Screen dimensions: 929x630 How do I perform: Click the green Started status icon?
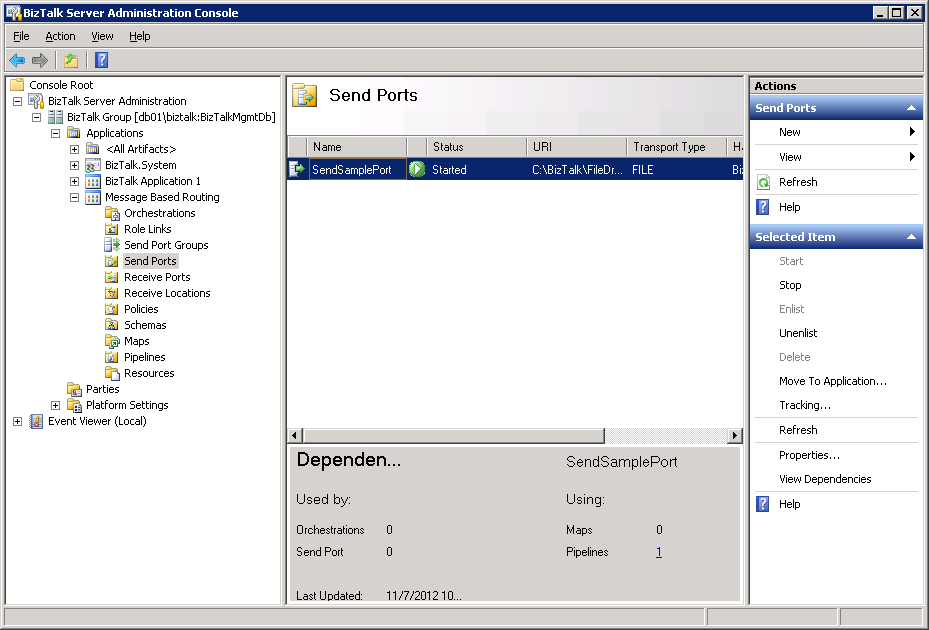417,170
